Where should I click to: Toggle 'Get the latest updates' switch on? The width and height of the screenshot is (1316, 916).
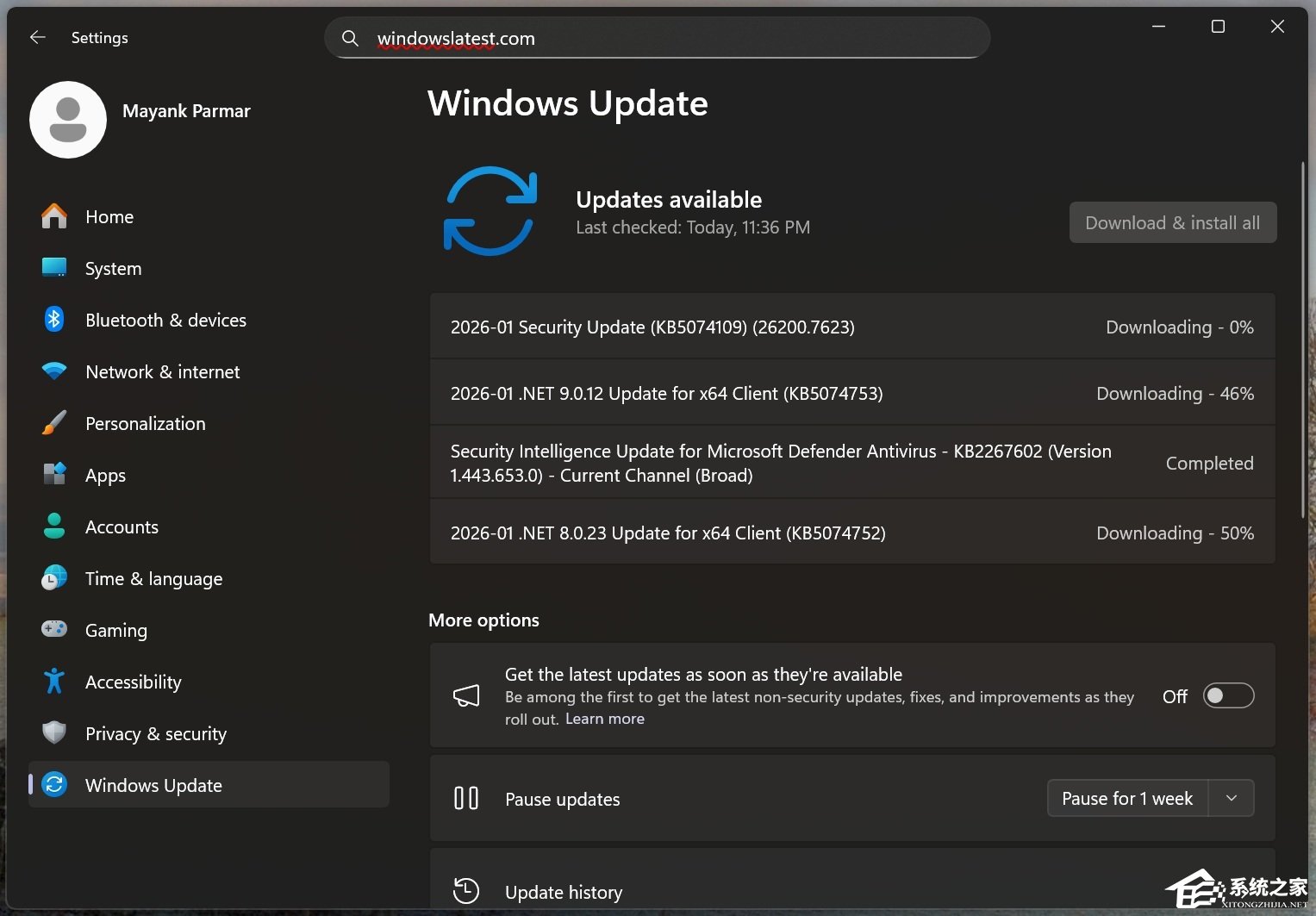click(x=1228, y=695)
